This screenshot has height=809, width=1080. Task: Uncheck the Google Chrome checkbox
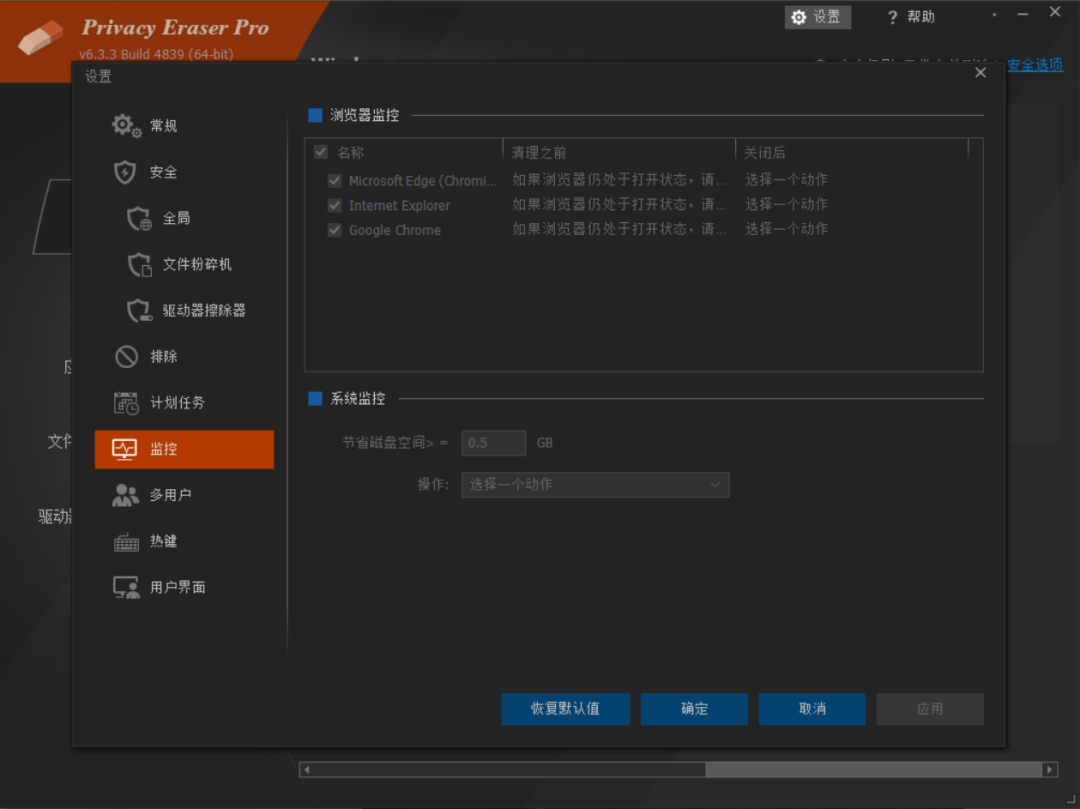(x=335, y=231)
